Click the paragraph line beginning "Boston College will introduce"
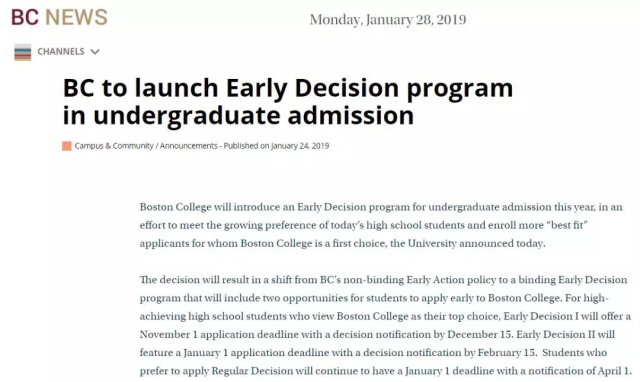This screenshot has width=640, height=382. point(381,207)
